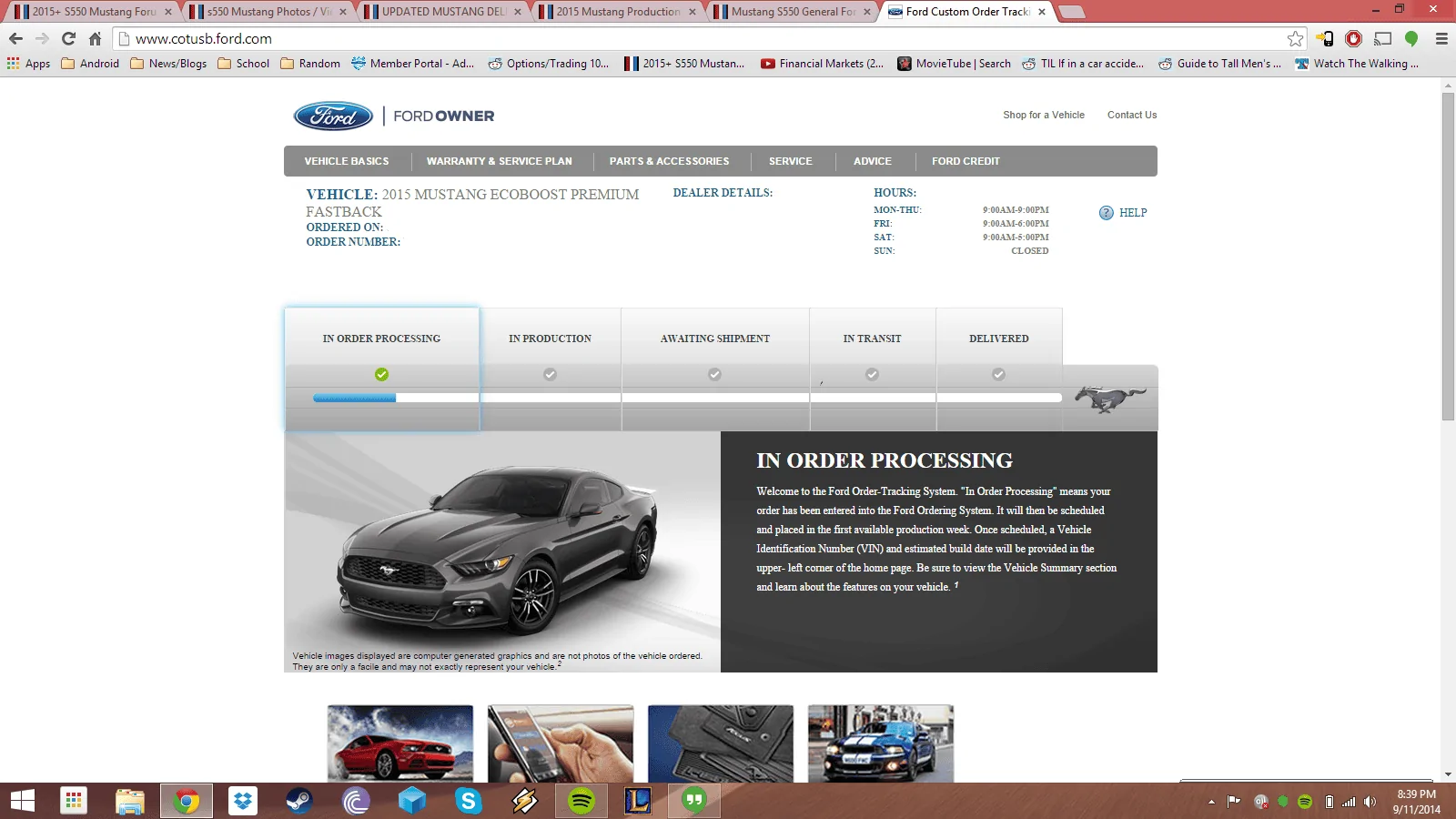This screenshot has width=1456, height=819.
Task: Switch to the s550 Mustang Photos tab
Action: coord(267,12)
